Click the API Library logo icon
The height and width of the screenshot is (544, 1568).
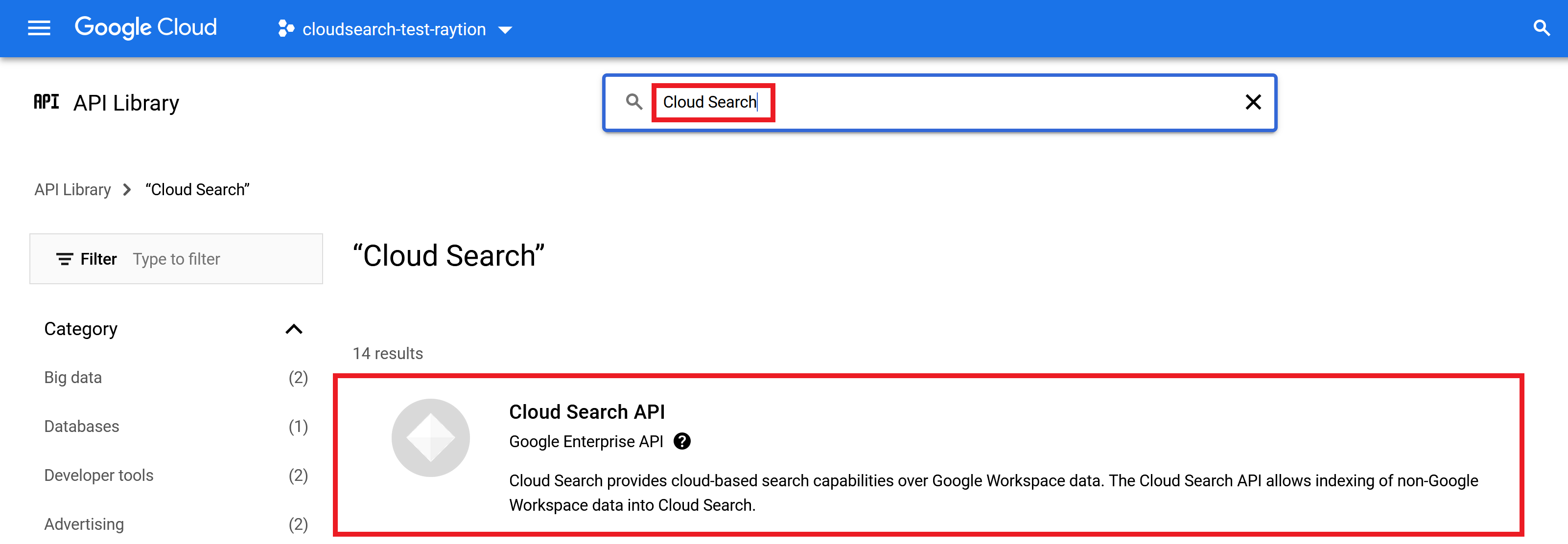tap(46, 102)
